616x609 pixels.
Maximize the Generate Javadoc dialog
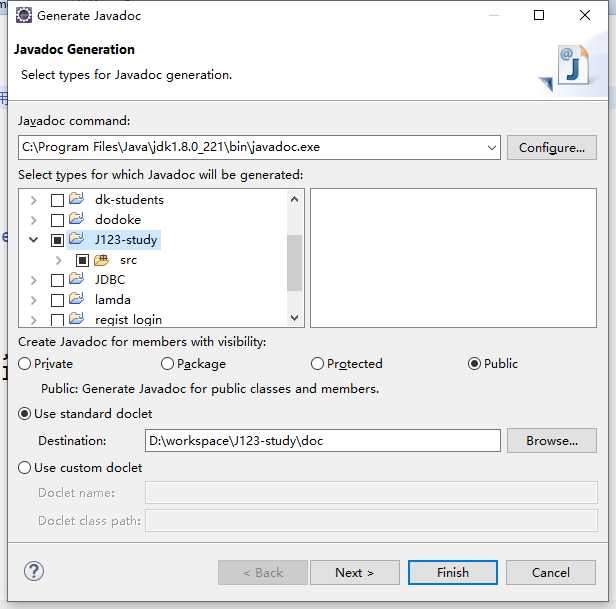(x=539, y=15)
